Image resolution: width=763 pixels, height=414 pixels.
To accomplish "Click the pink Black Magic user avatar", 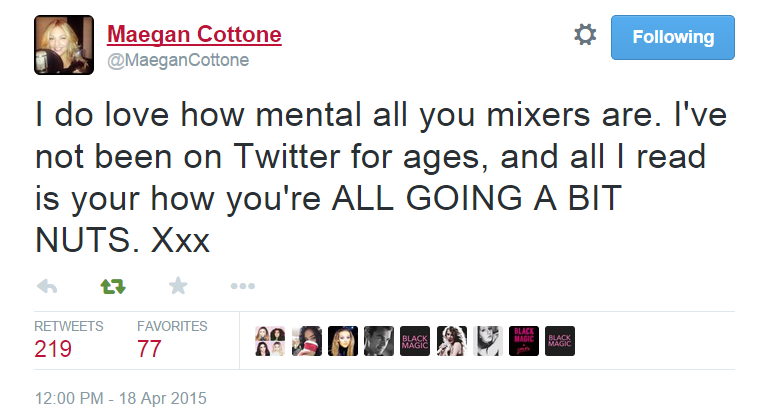I will (523, 341).
